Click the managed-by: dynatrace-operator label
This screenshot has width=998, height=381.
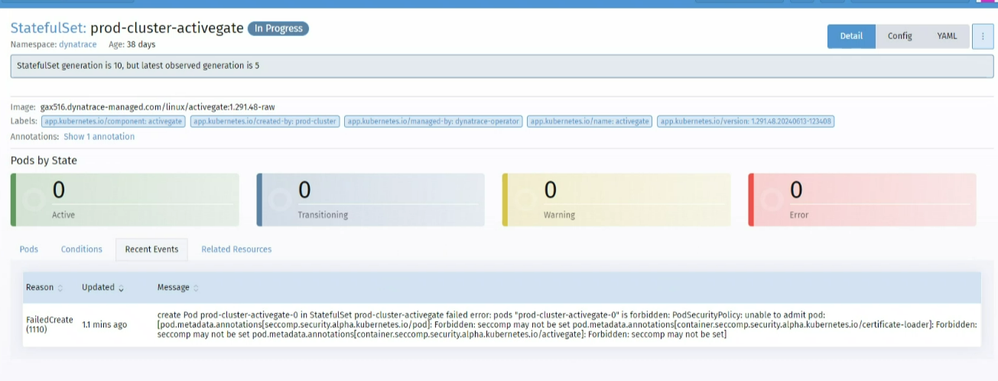coord(433,121)
